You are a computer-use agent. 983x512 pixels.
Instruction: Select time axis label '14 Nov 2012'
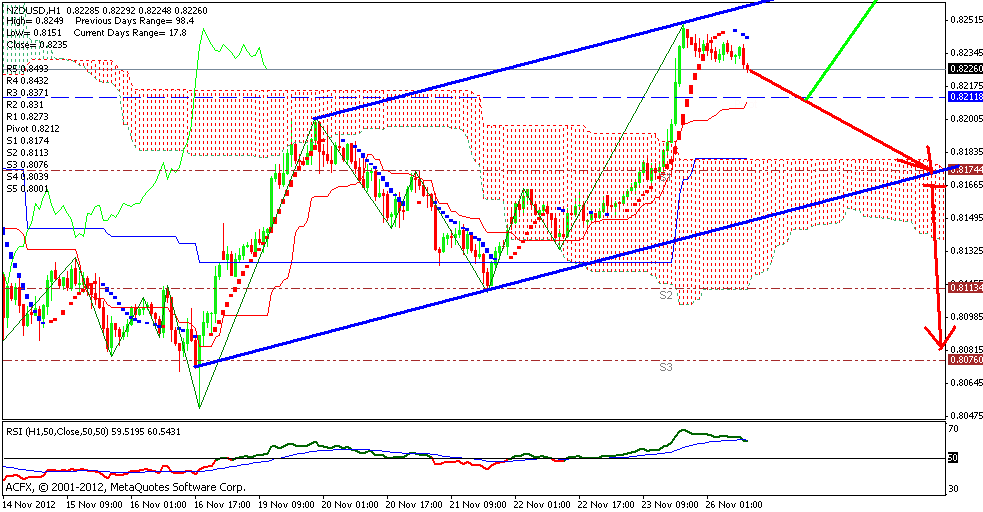28,504
